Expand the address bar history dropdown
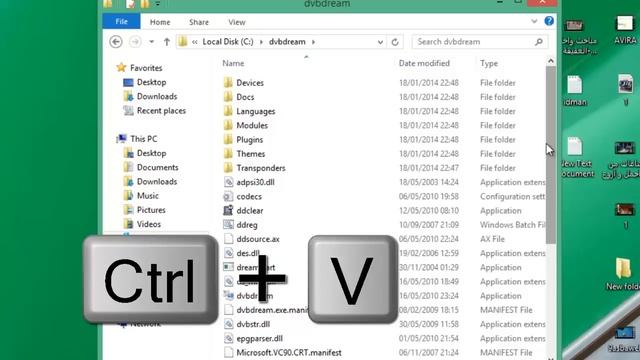 pyautogui.click(x=380, y=42)
